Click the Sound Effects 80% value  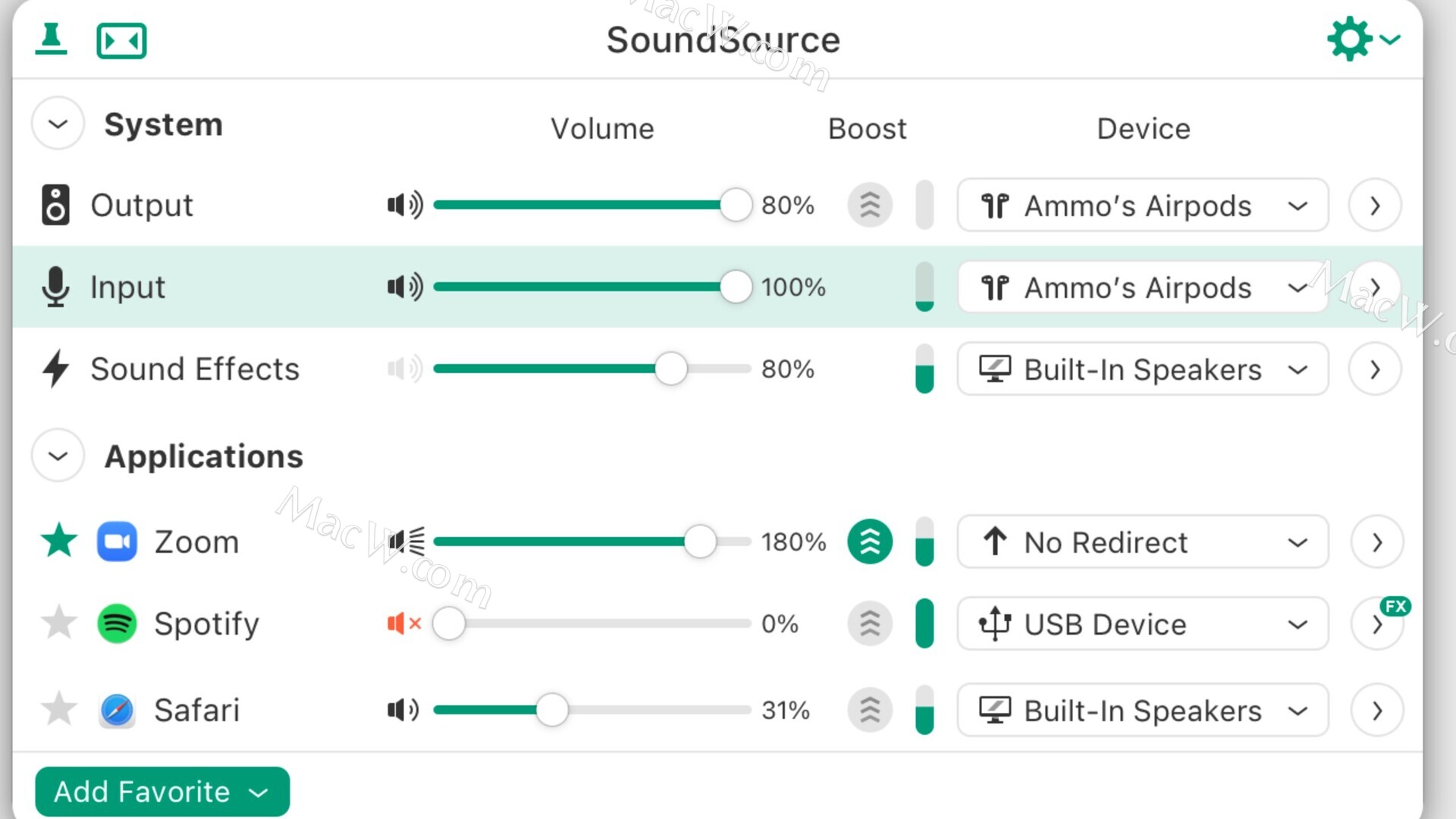[788, 369]
